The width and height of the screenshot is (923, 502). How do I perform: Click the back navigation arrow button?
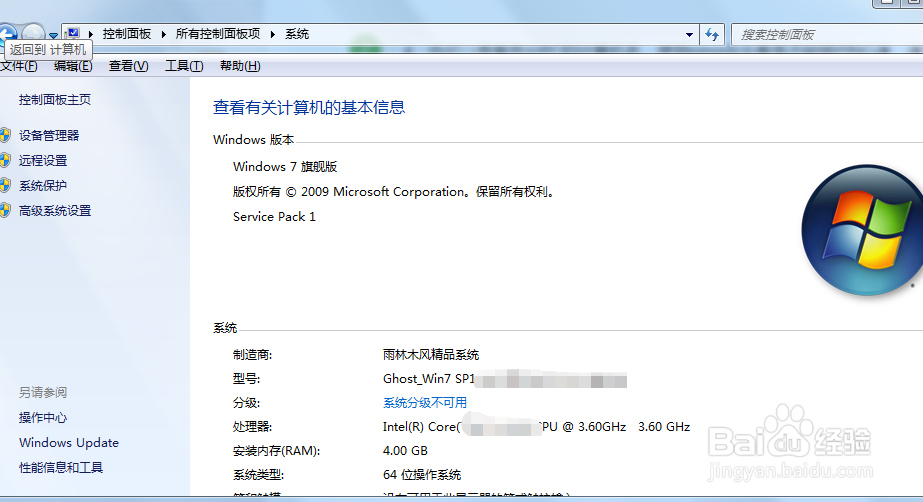coord(6,33)
